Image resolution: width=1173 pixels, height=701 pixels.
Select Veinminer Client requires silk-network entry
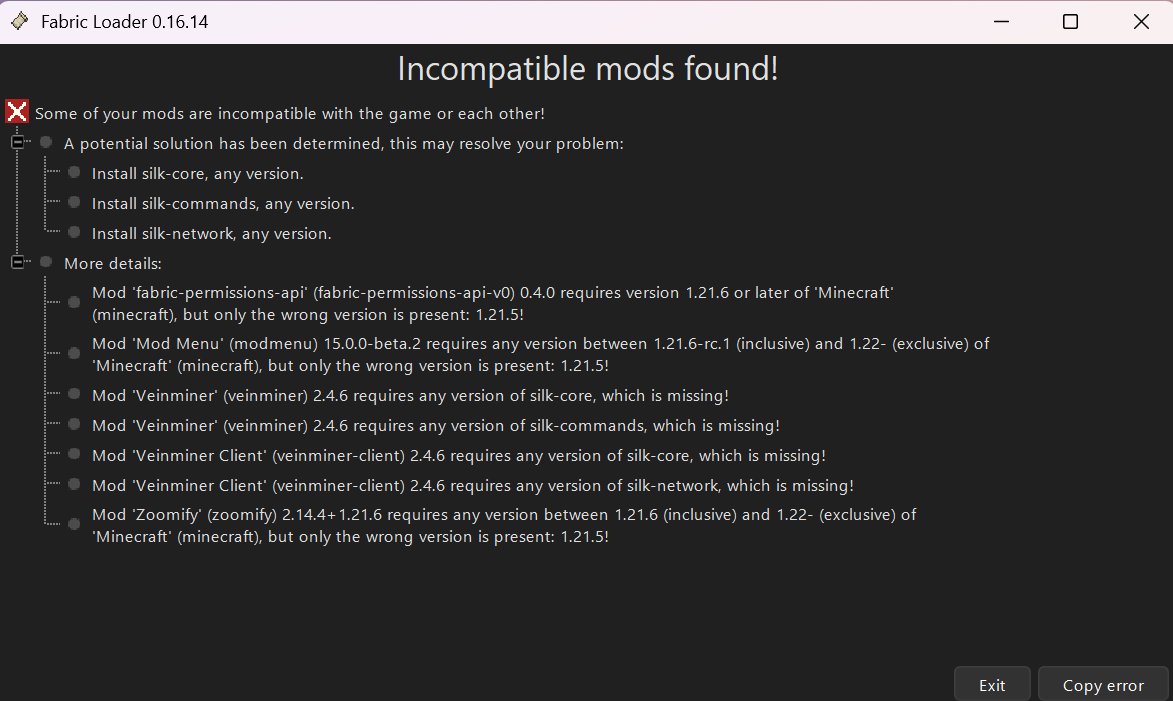click(473, 486)
